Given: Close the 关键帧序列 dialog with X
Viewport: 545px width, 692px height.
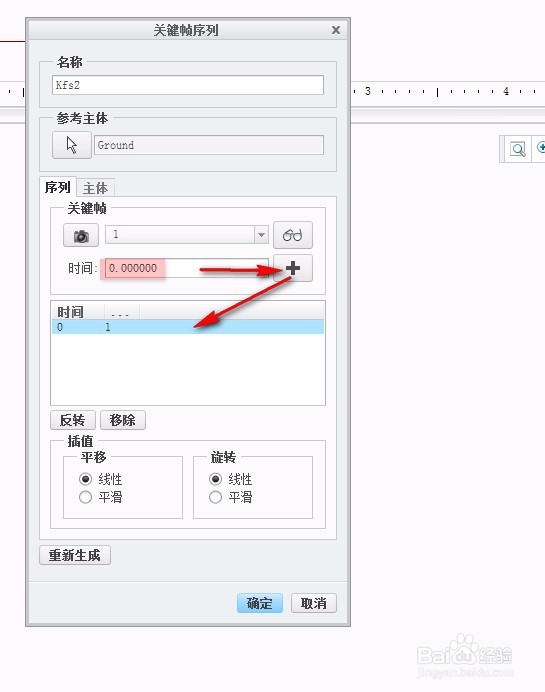Looking at the screenshot, I should 336,30.
